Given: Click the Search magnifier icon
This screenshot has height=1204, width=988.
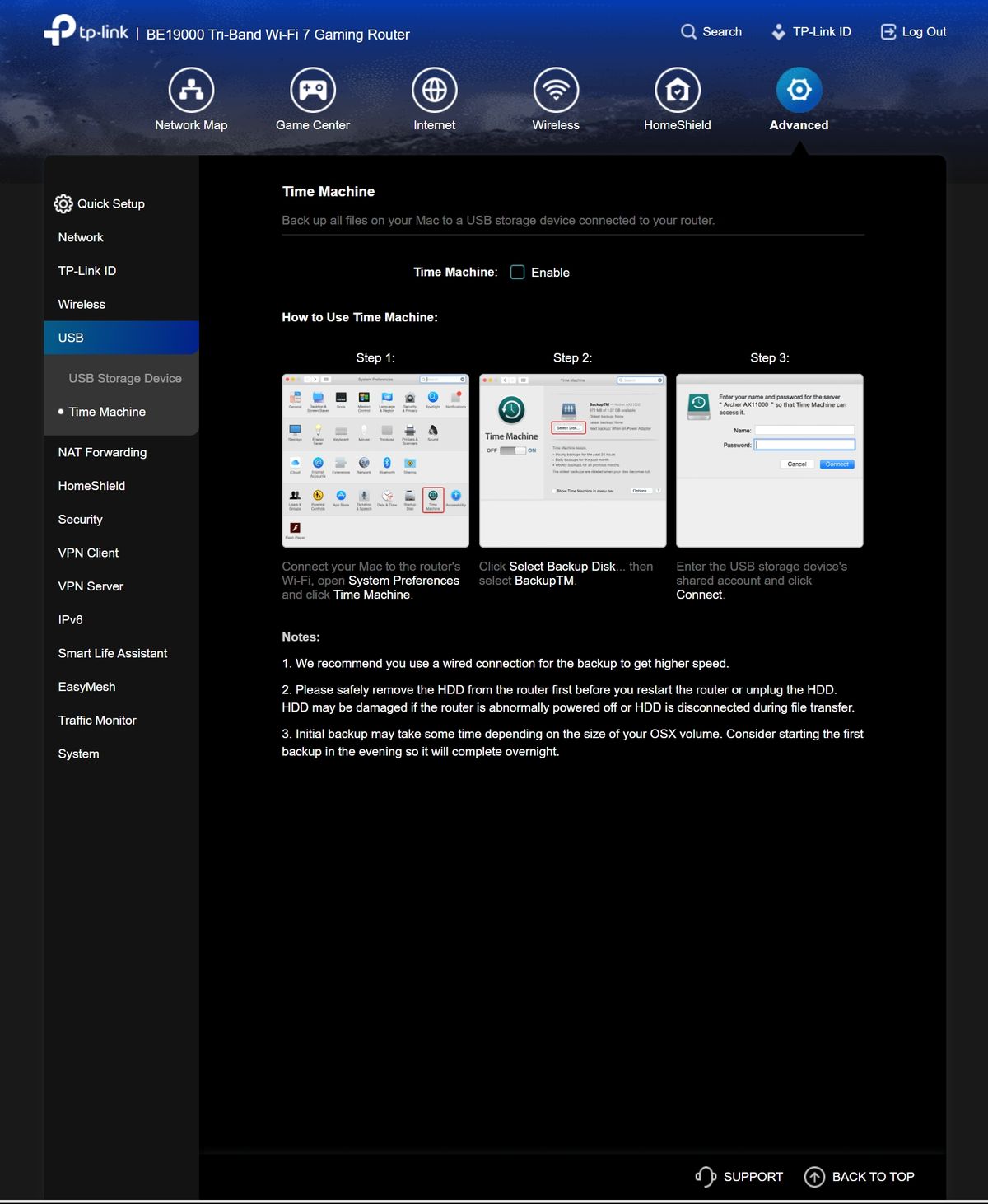Looking at the screenshot, I should [688, 31].
